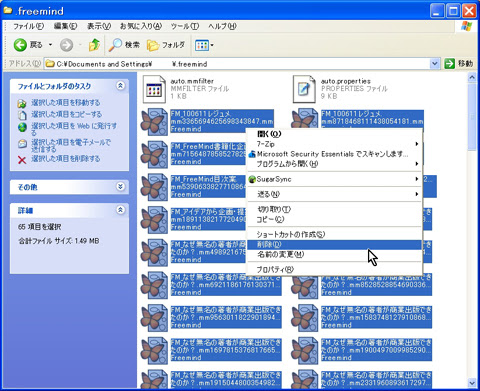Click butterfly icon of mm692118 file

tap(154, 285)
